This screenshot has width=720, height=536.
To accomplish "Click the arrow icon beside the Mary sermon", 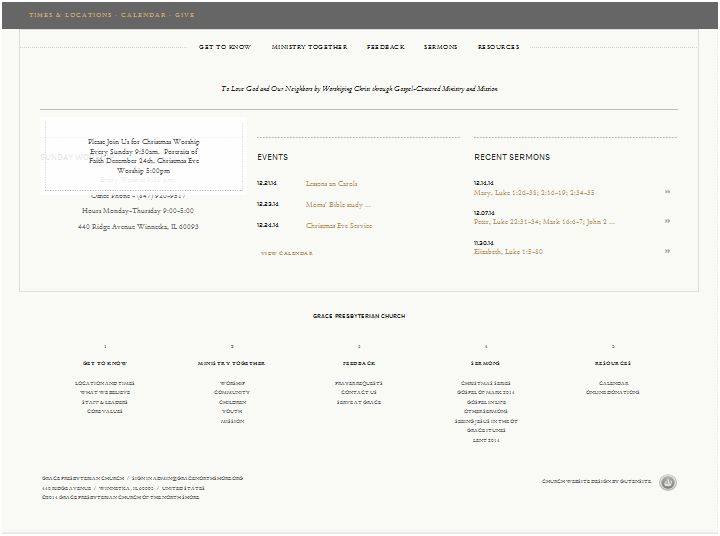I will pyautogui.click(x=668, y=192).
